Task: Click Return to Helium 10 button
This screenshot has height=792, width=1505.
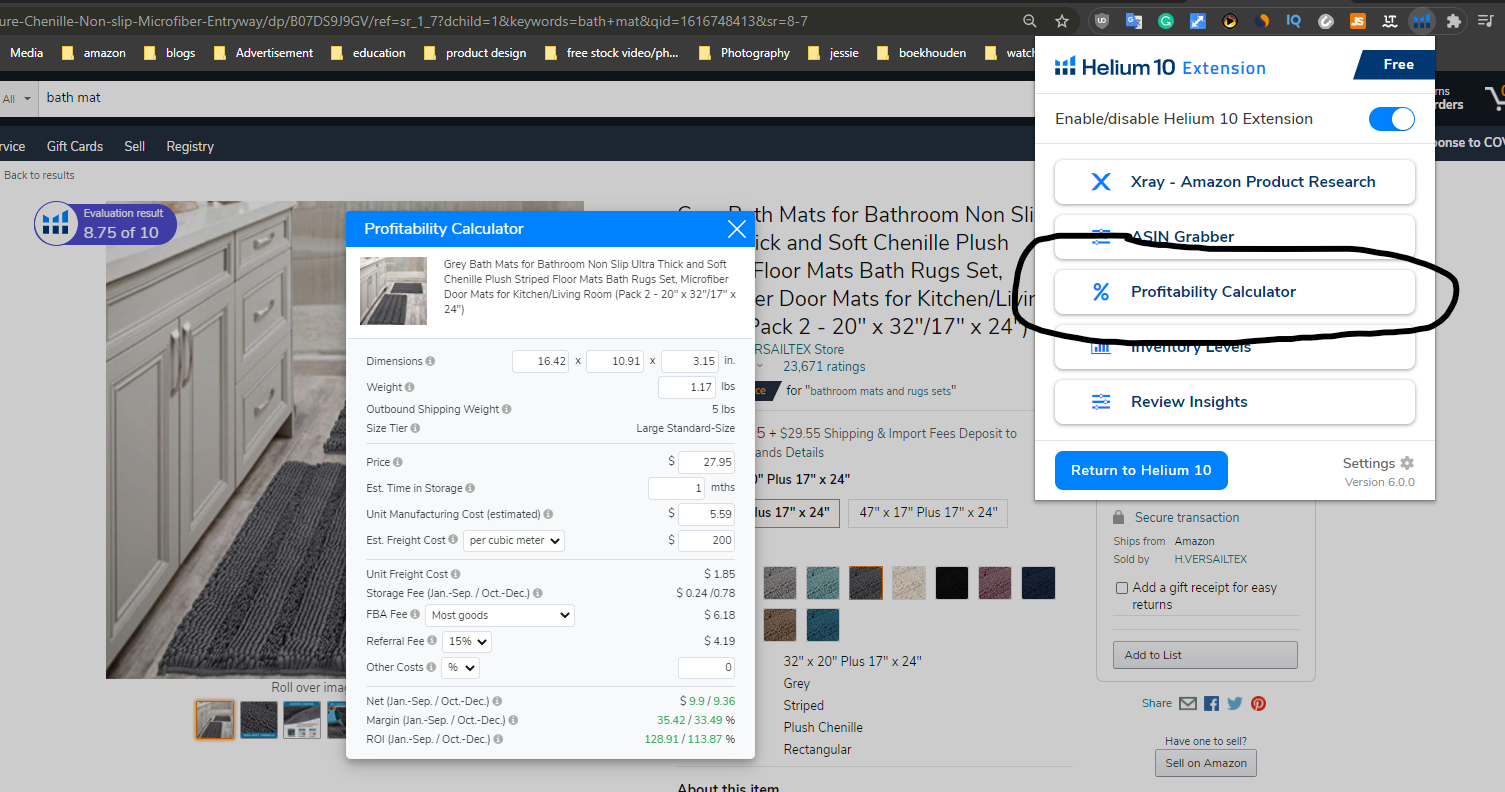Action: click(1141, 470)
